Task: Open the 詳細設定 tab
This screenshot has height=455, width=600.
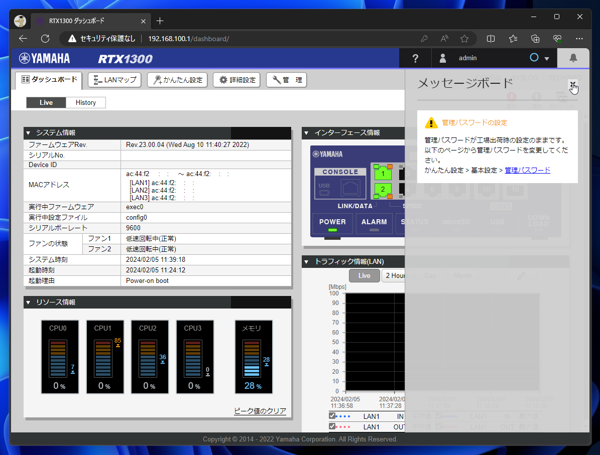Action: point(237,80)
